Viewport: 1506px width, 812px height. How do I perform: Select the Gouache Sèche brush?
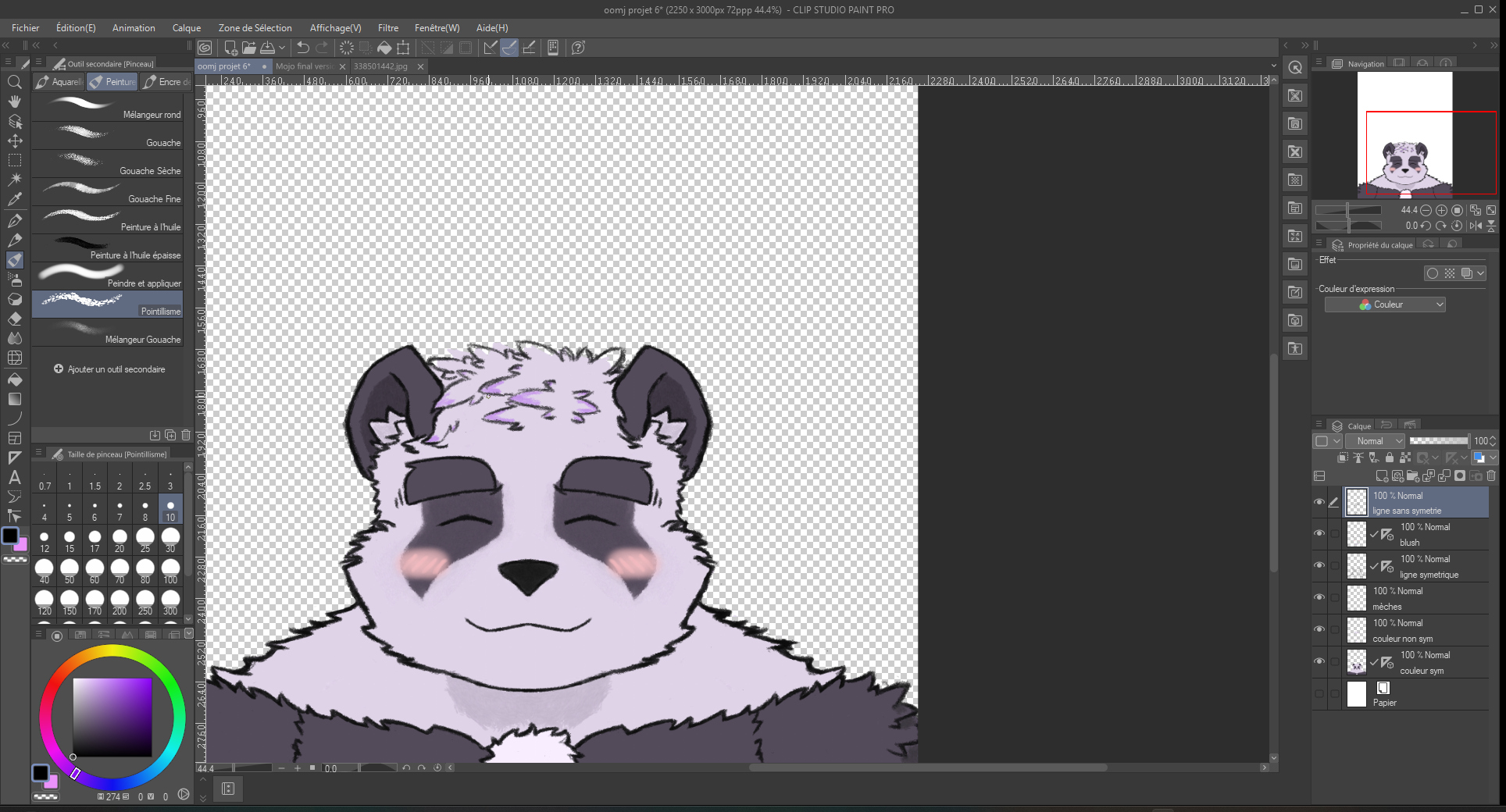(x=109, y=164)
